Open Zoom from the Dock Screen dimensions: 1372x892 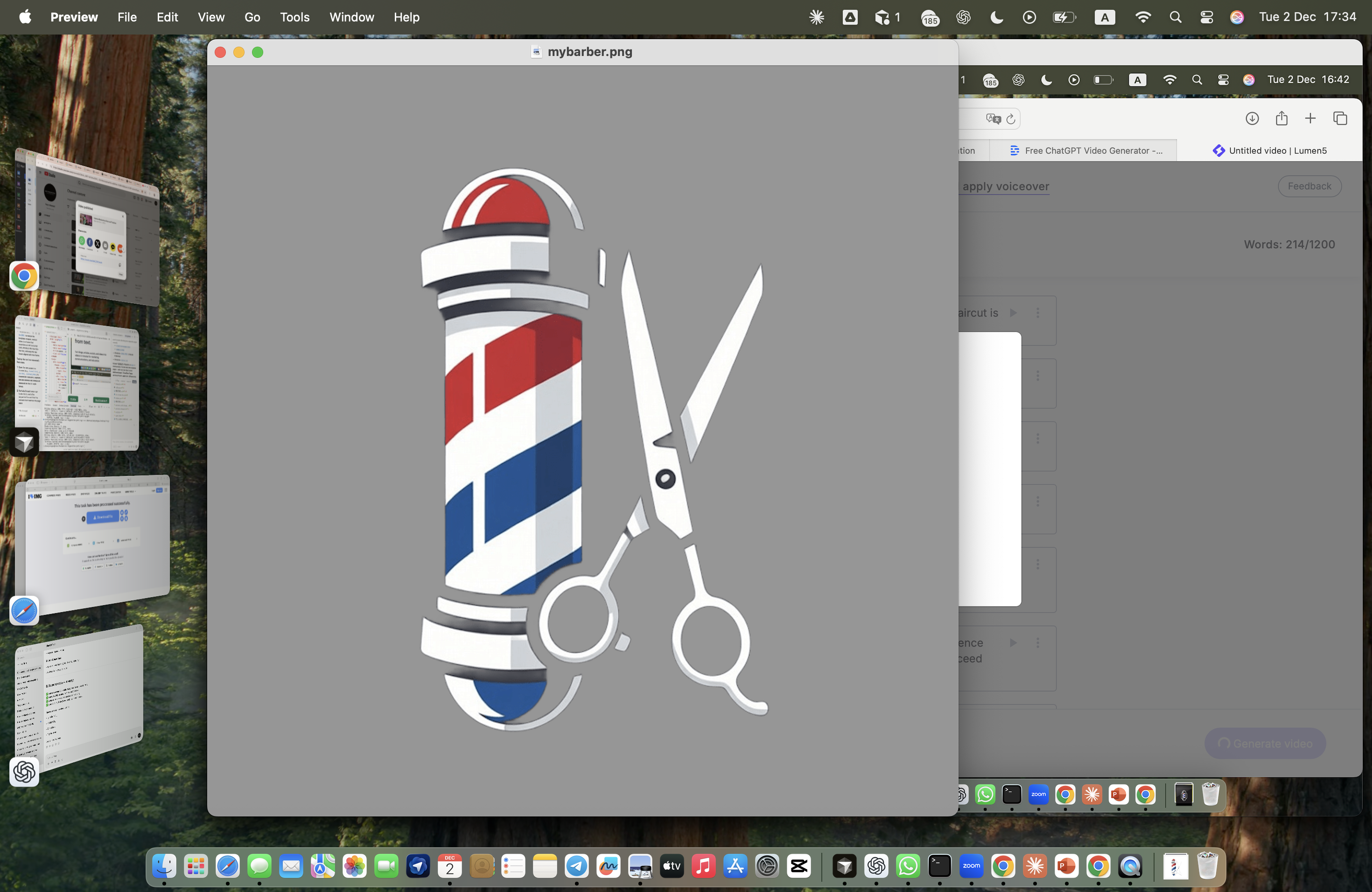coord(971,865)
